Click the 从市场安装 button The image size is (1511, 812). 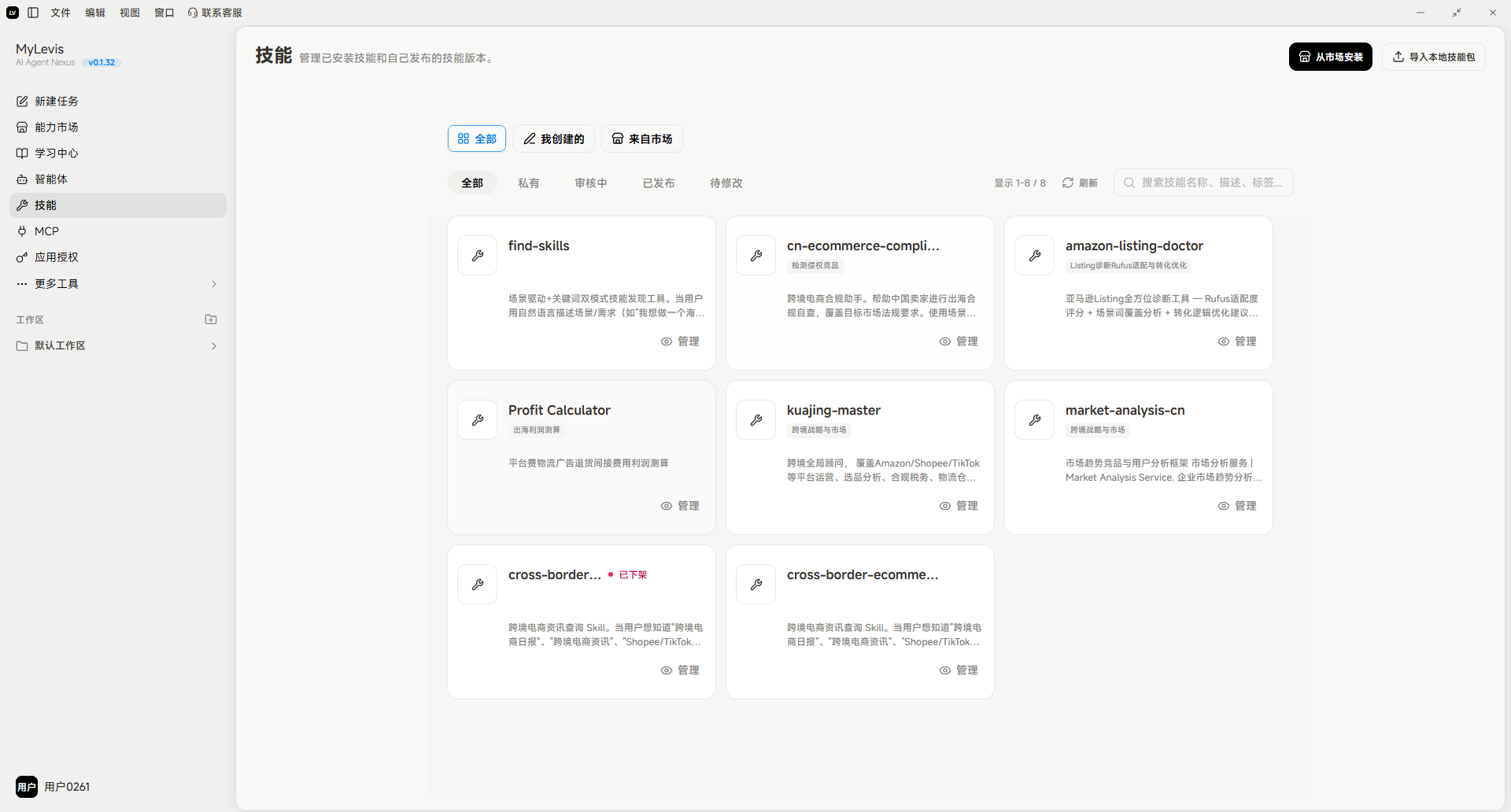pos(1331,57)
